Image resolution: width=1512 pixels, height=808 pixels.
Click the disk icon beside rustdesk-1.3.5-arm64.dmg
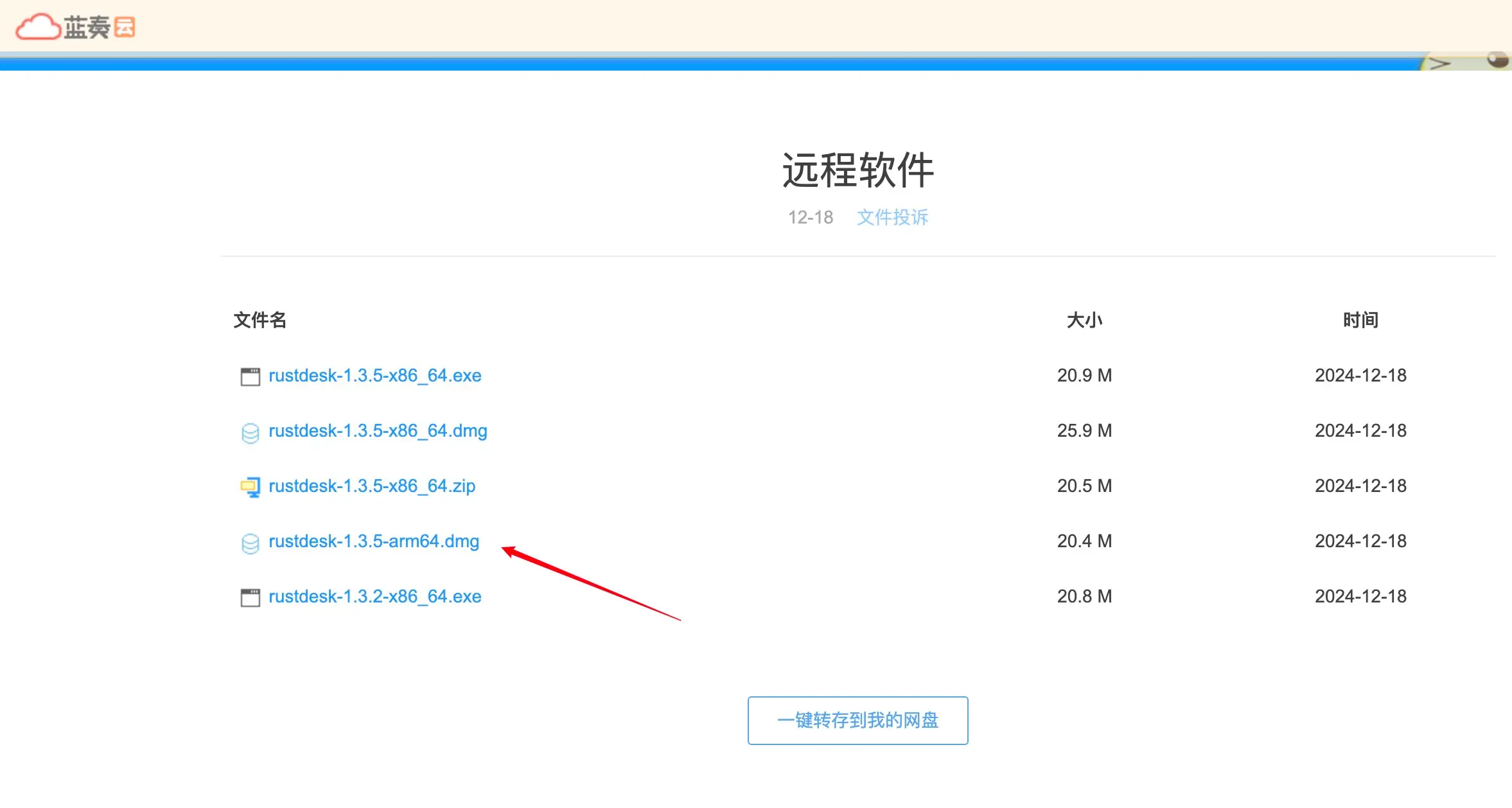coord(250,543)
